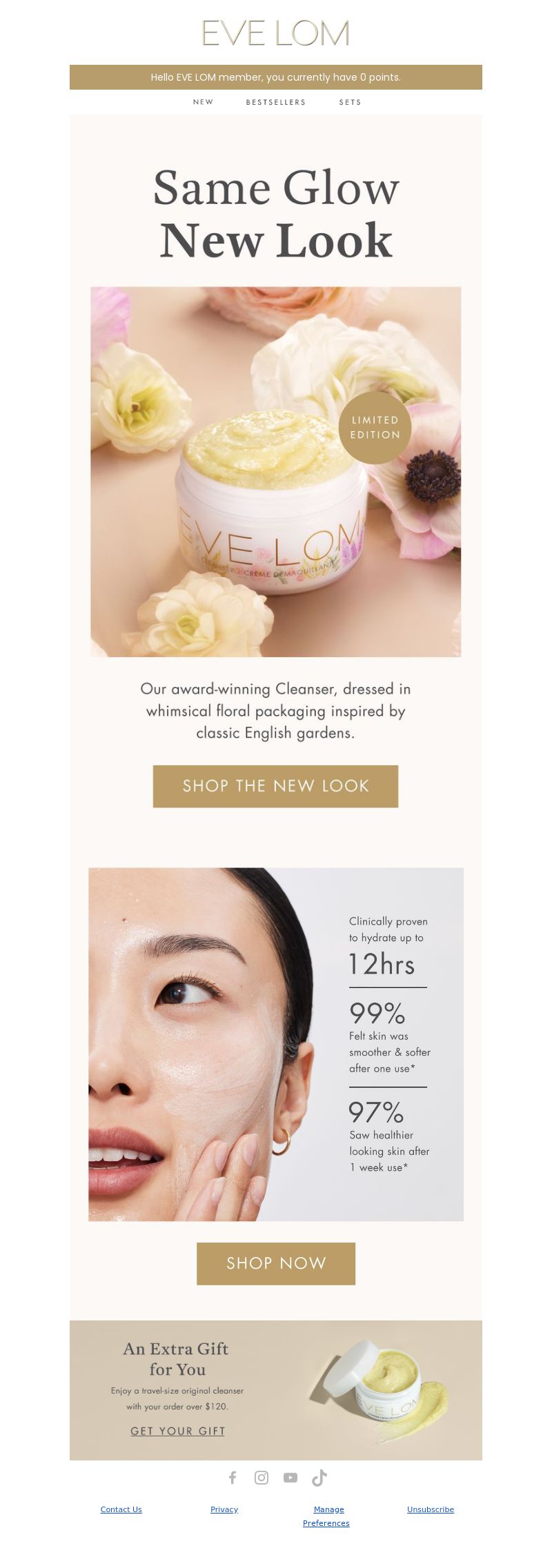
Task: Click the Unsubscribe footer link
Action: 431,1509
